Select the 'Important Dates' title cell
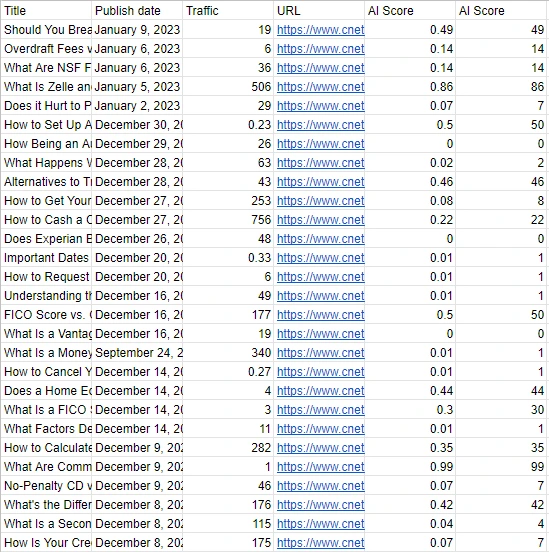This screenshot has width=549, height=552. (46, 258)
